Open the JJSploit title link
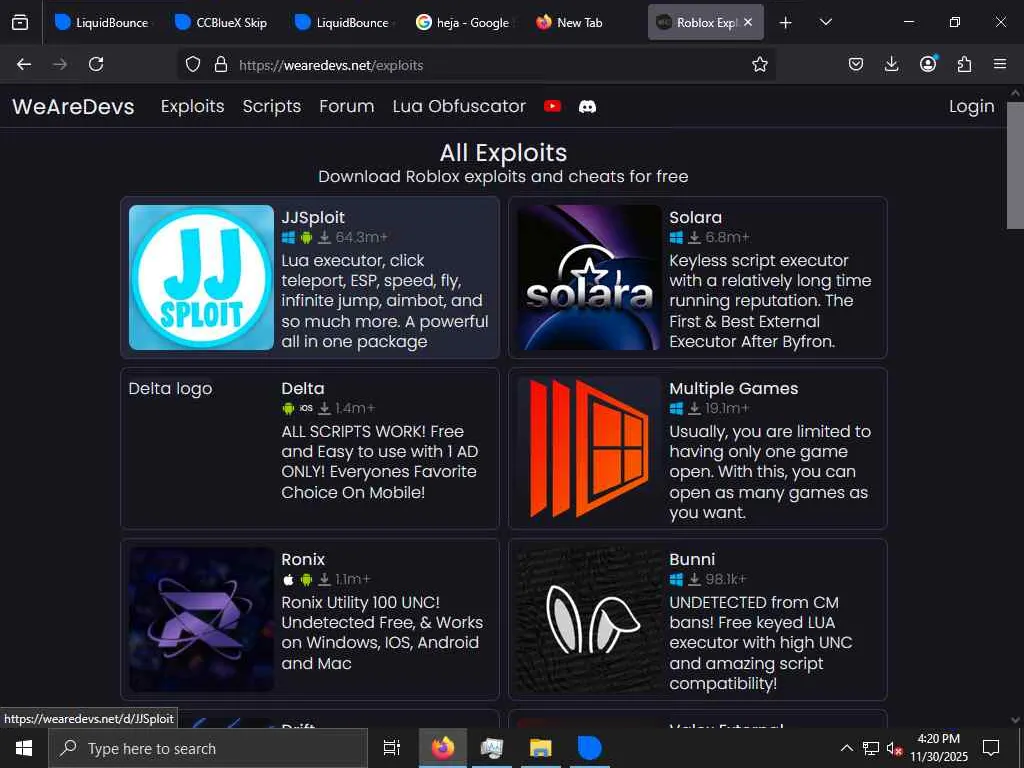 [313, 217]
